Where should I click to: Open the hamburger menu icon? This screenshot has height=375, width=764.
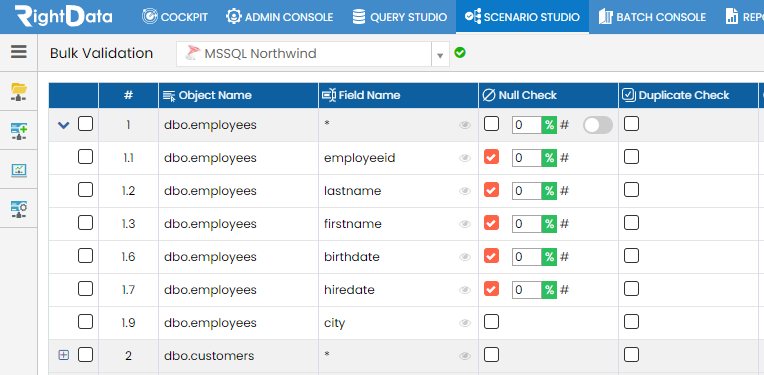tap(19, 52)
